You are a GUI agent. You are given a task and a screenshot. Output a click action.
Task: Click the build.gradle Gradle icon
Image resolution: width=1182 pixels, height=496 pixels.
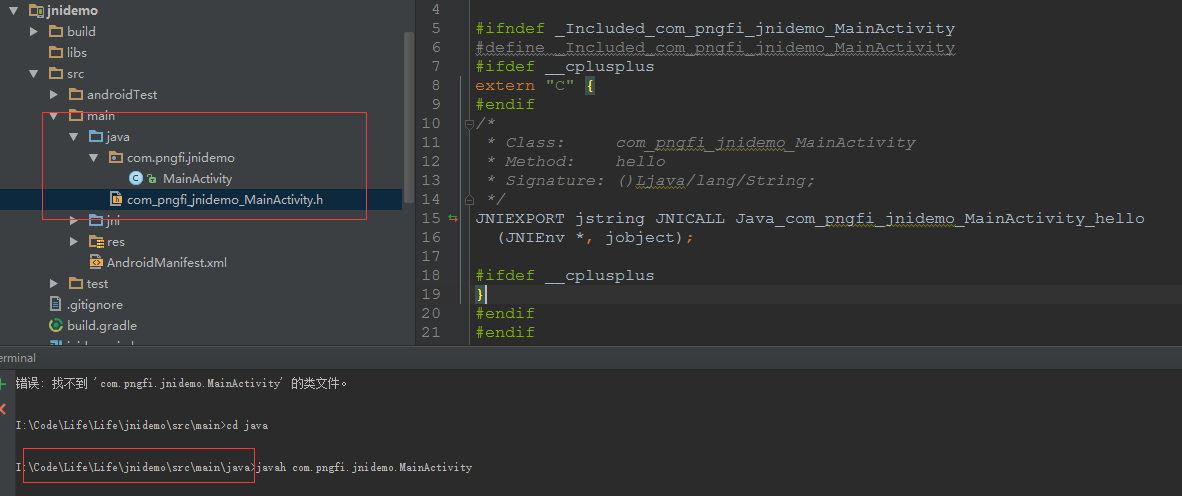(x=56, y=326)
